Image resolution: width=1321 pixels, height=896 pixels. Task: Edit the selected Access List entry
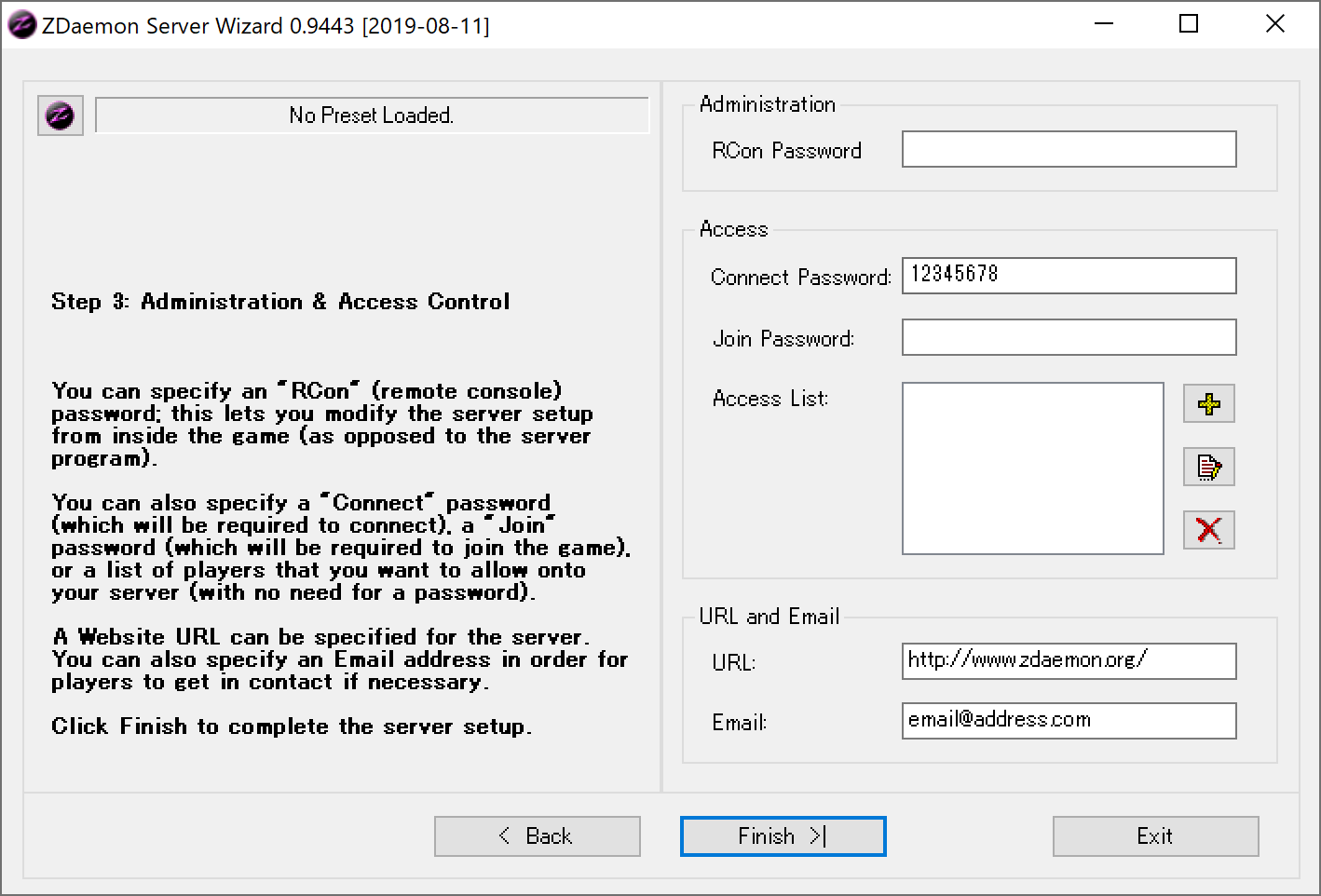[1208, 467]
